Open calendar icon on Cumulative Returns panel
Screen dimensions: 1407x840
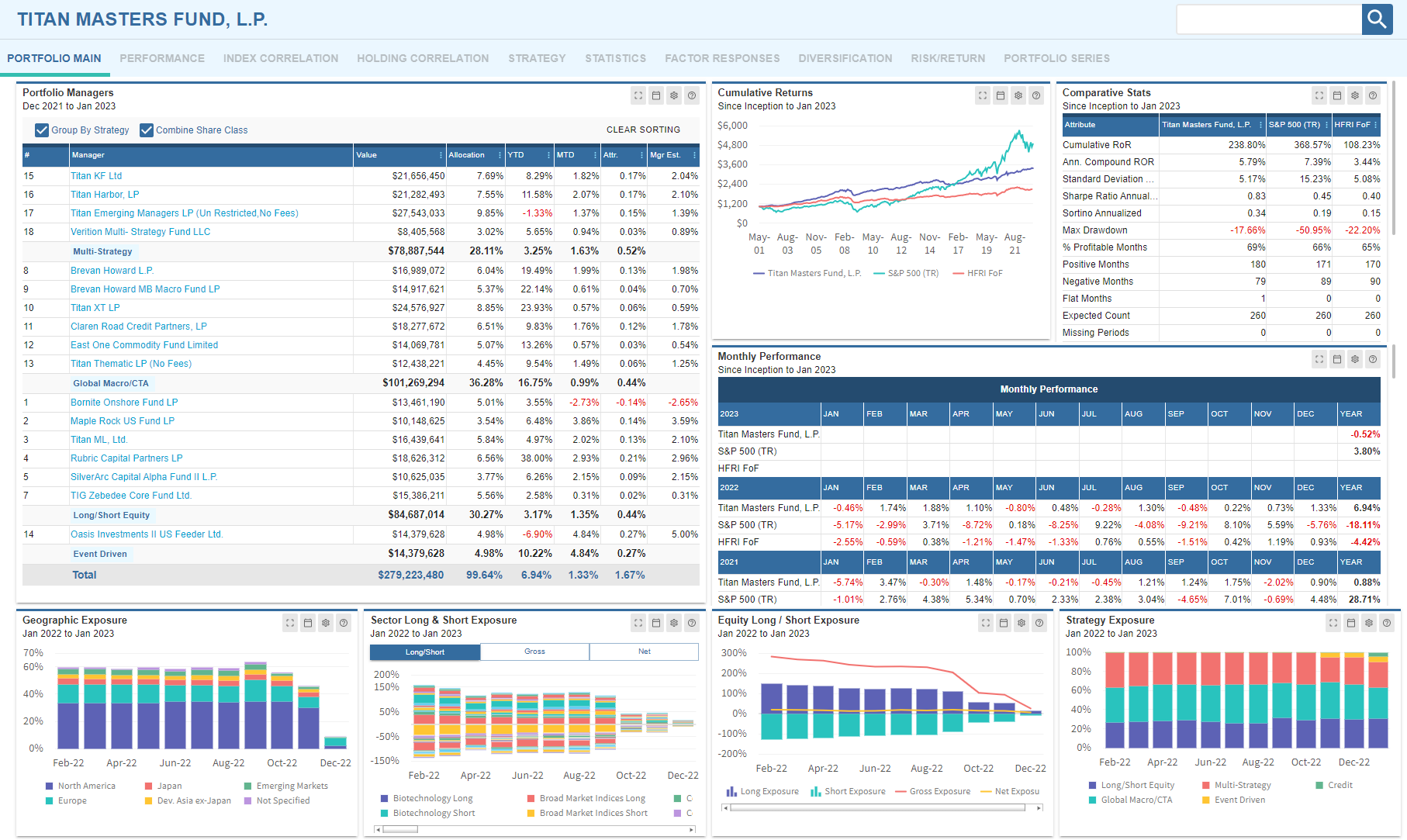click(1001, 95)
